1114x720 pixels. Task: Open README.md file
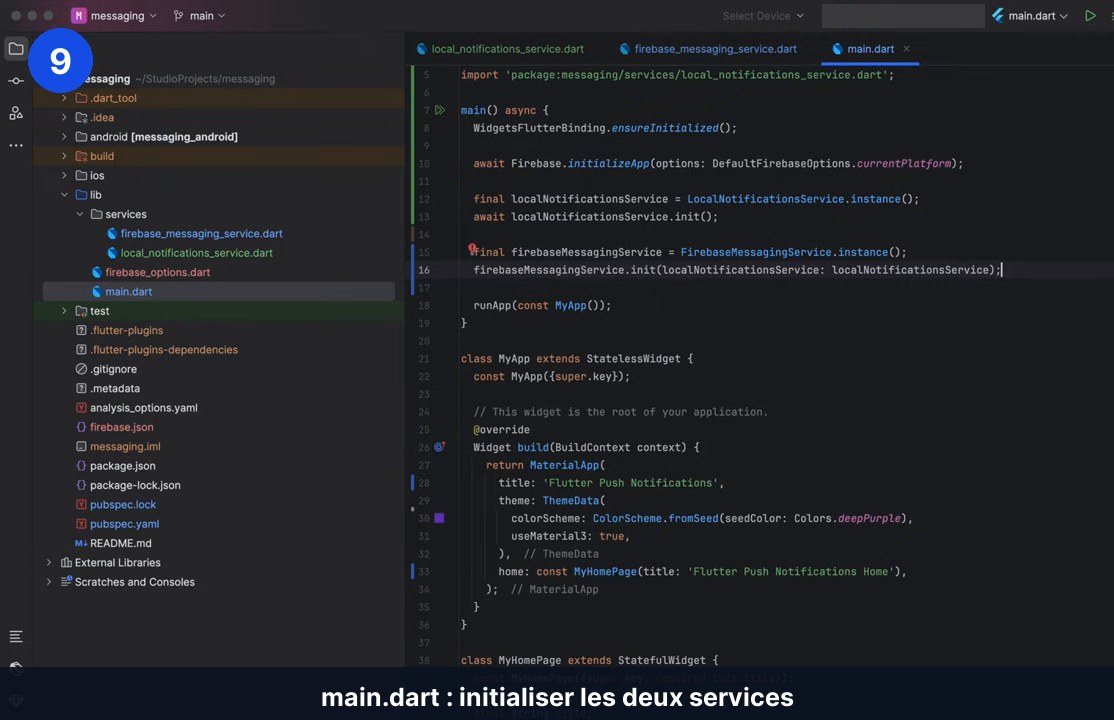pos(120,543)
